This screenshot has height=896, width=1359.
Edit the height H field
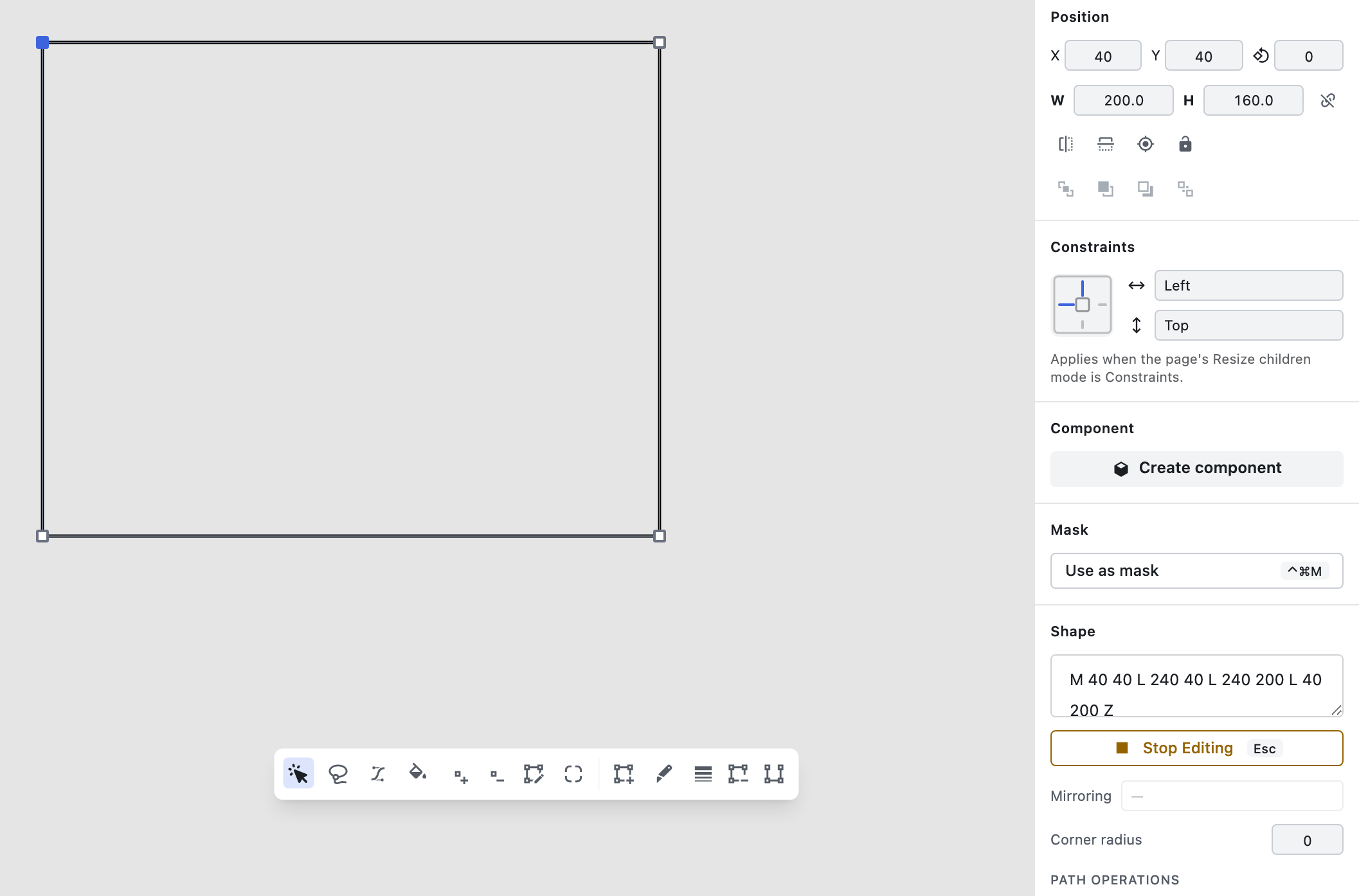(1254, 100)
